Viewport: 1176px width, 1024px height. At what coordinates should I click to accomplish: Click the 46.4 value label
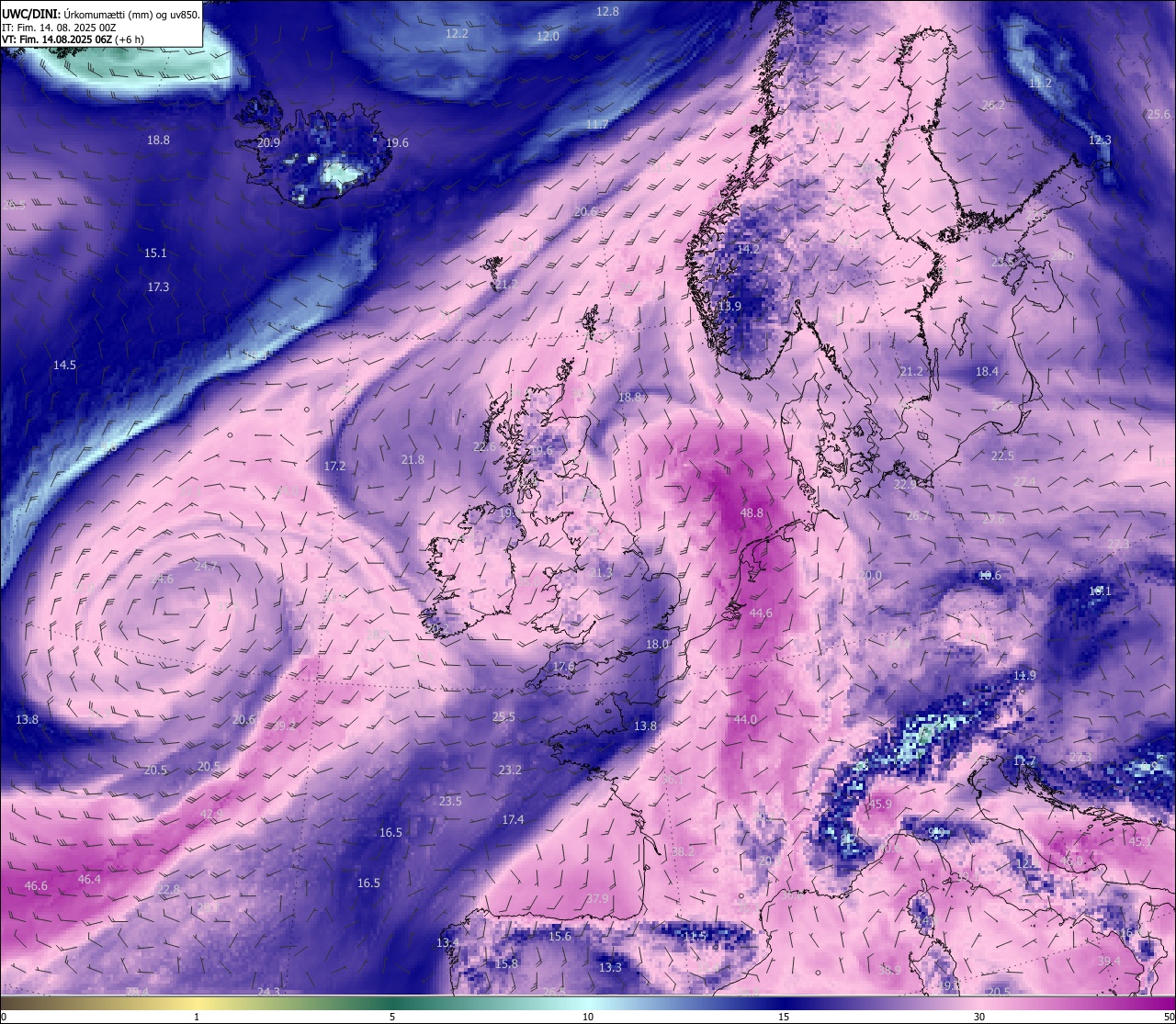pyautogui.click(x=89, y=880)
